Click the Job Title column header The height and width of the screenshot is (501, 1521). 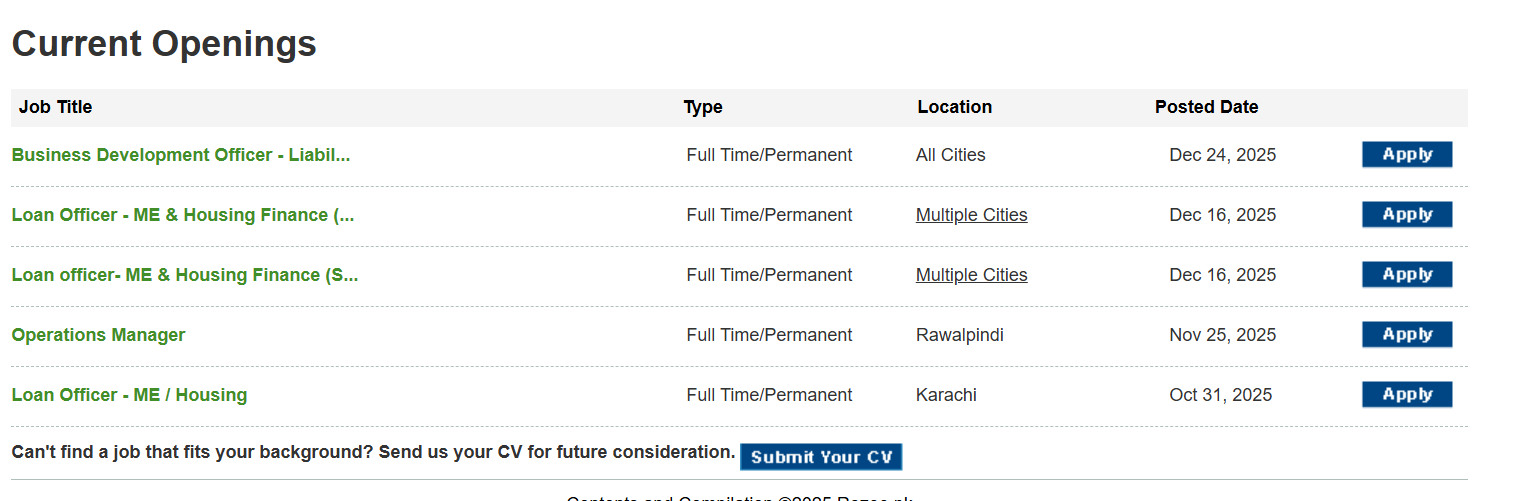(55, 107)
